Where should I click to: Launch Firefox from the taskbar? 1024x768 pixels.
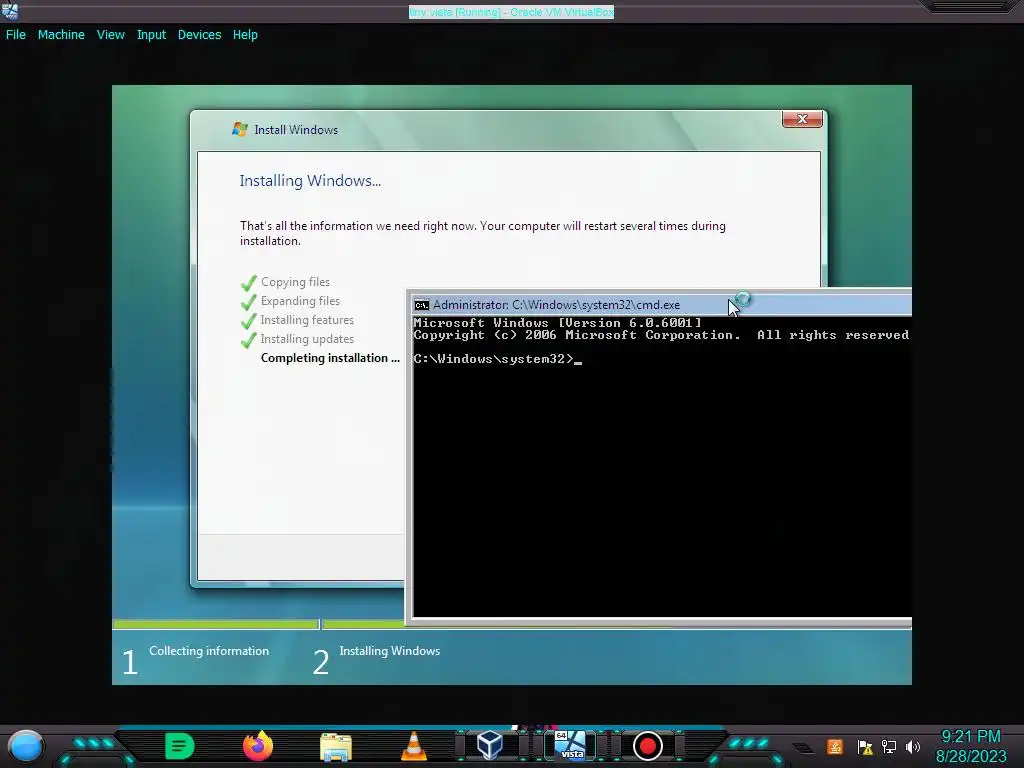tap(258, 746)
